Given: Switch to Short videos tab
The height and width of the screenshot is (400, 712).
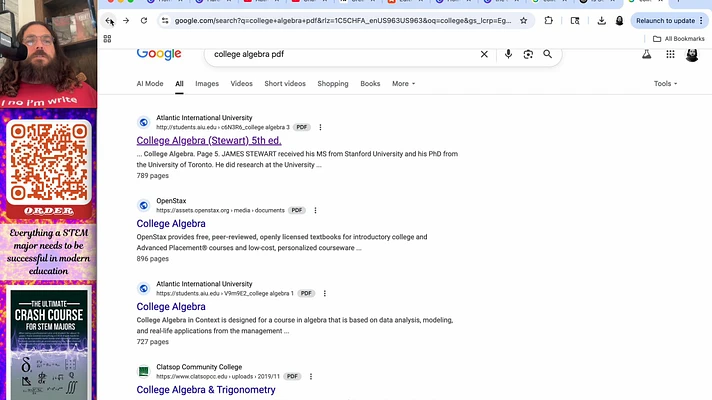Looking at the screenshot, I should click(285, 84).
